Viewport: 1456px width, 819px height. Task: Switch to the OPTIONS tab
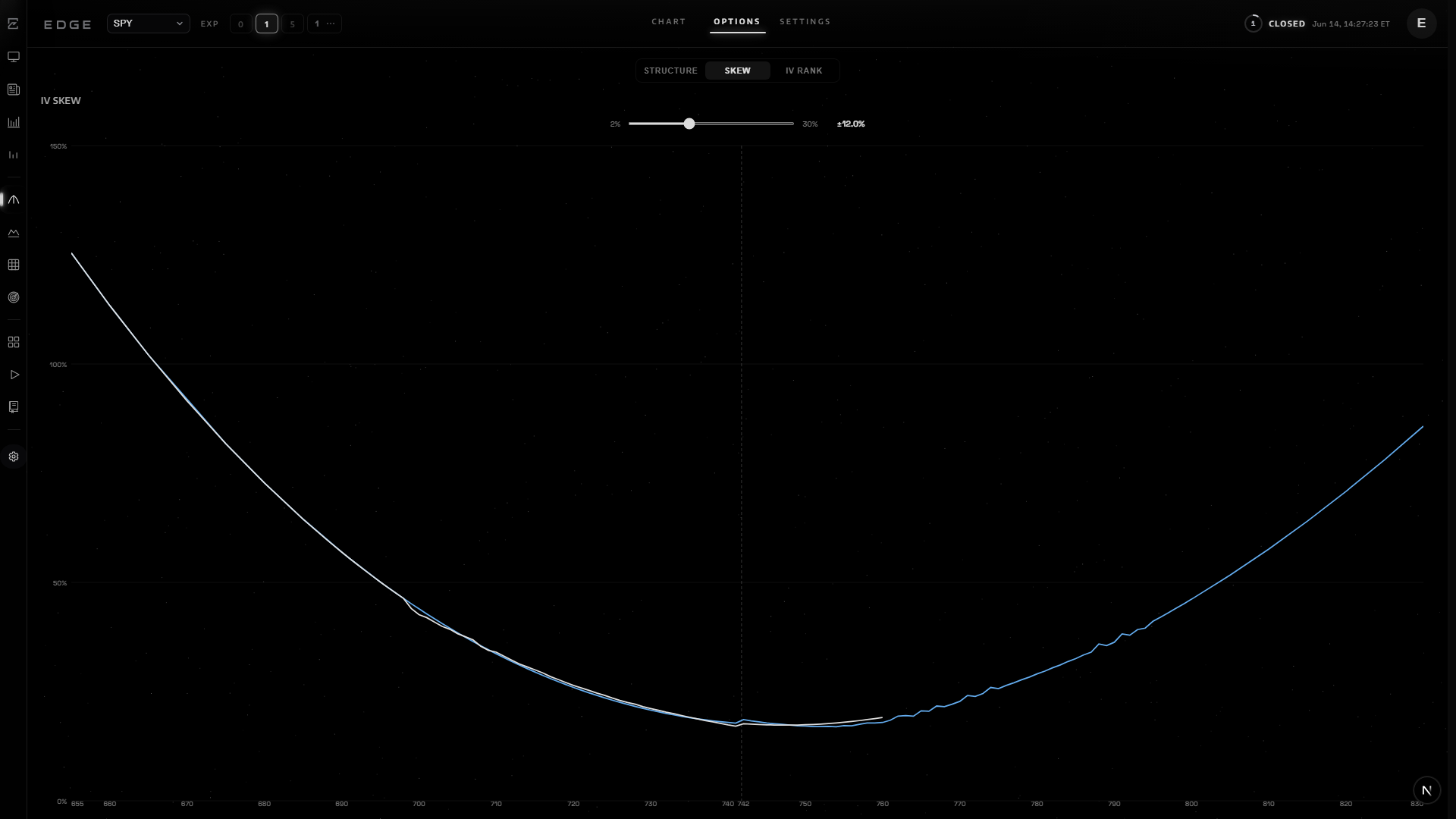pyautogui.click(x=736, y=22)
